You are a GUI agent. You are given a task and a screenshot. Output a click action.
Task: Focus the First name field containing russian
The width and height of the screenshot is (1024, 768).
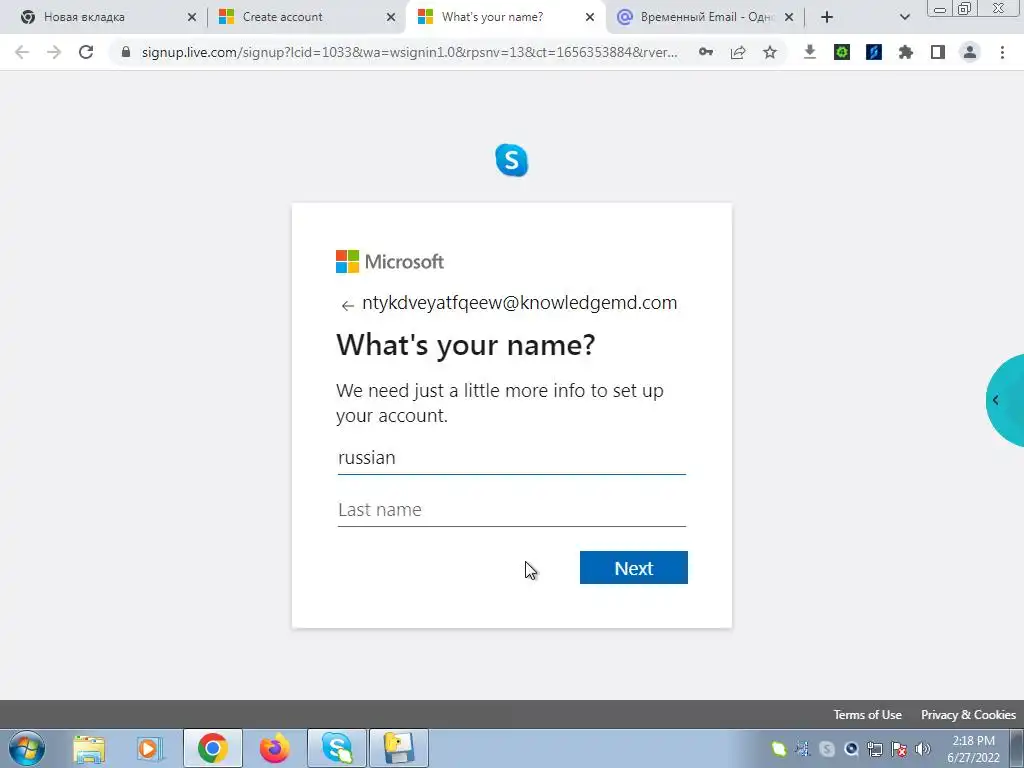click(511, 457)
